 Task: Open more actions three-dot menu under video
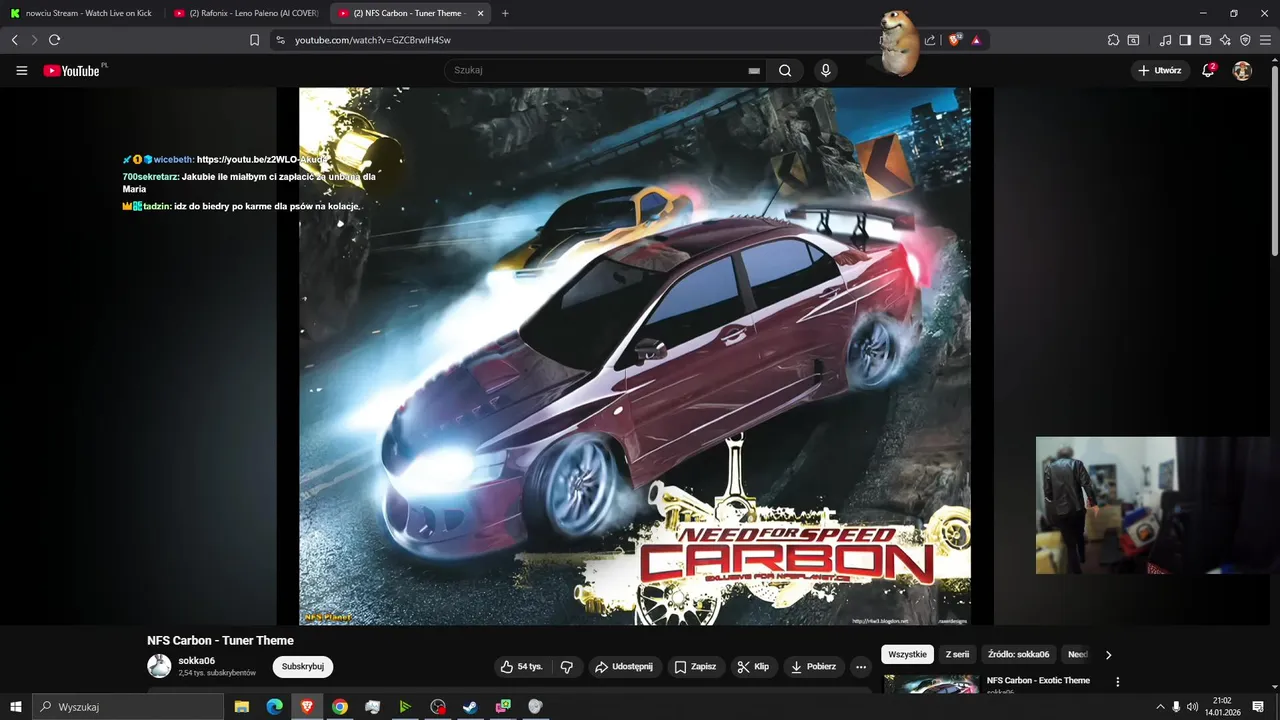tap(860, 667)
